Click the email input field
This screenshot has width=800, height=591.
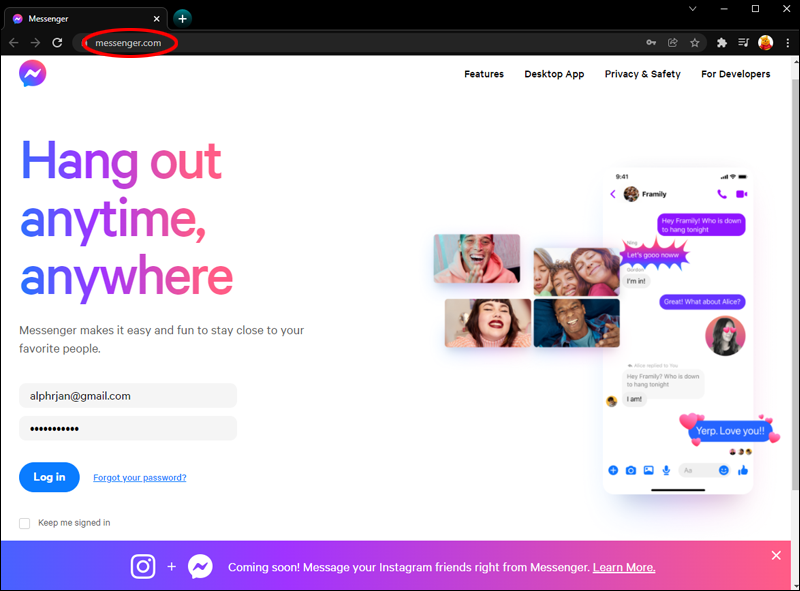tap(128, 396)
